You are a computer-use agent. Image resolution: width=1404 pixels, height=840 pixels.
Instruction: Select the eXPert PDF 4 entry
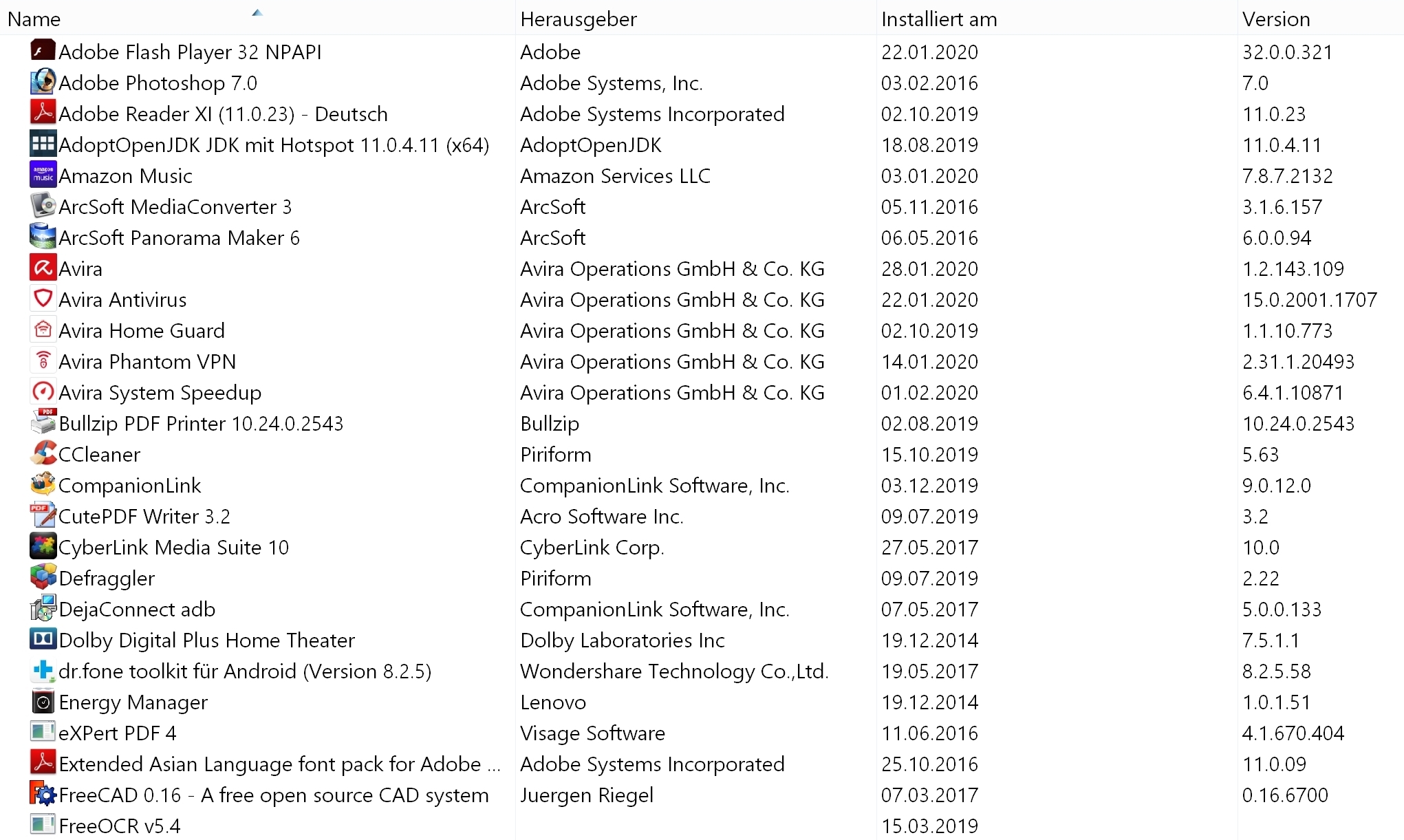point(702,733)
